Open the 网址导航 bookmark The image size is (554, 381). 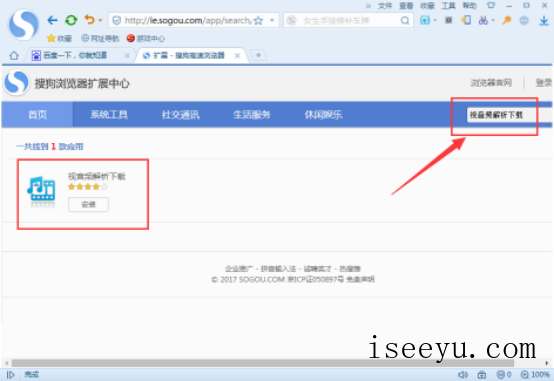click(100, 38)
